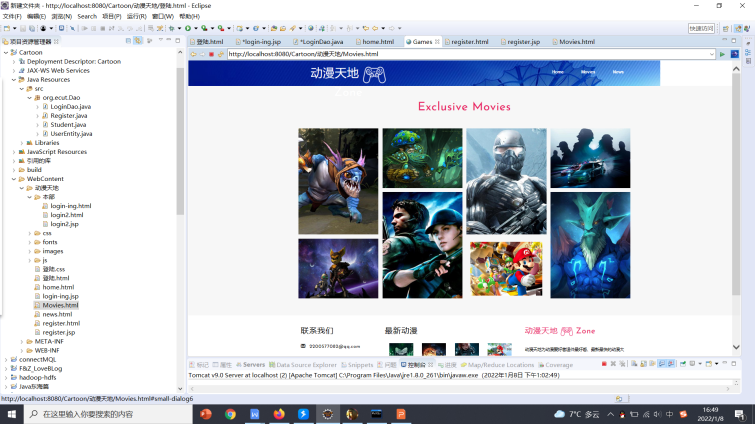
Task: Click the Windows Start button
Action: pyautogui.click(x=12, y=414)
